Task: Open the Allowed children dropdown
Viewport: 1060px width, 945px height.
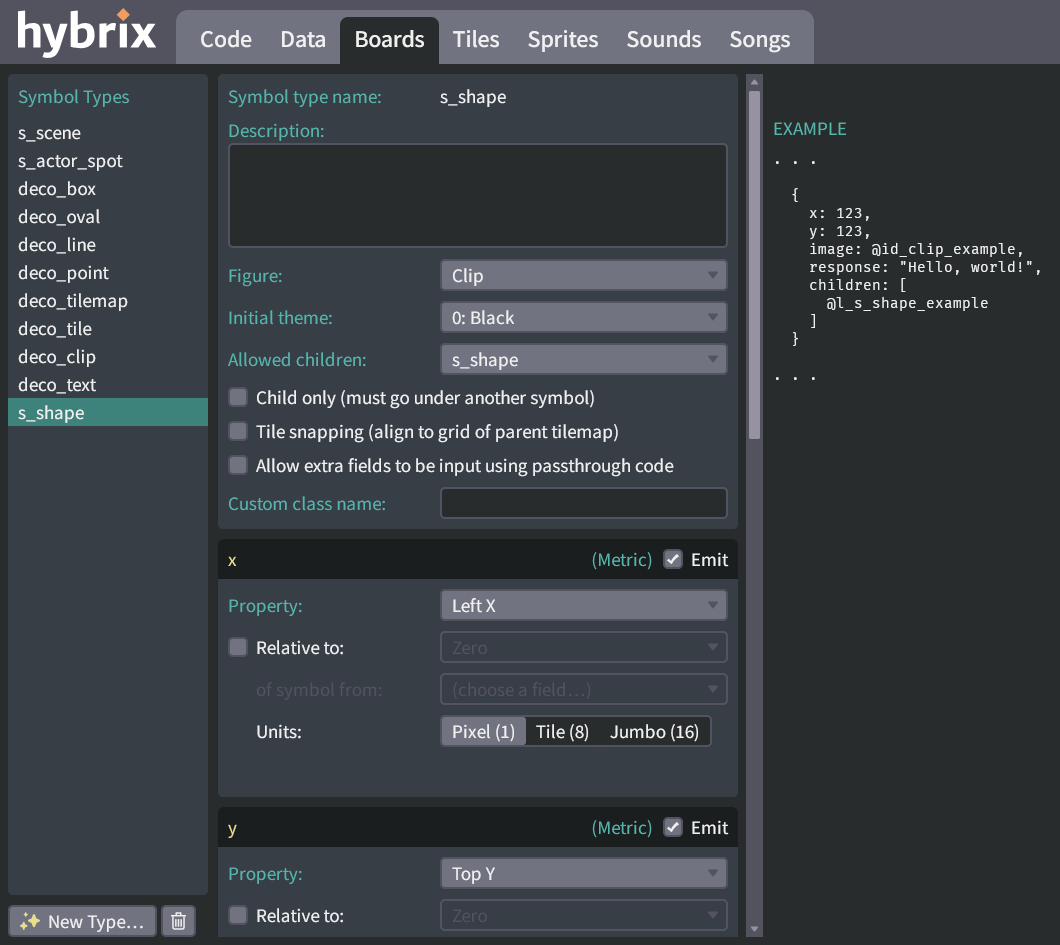Action: [x=583, y=359]
